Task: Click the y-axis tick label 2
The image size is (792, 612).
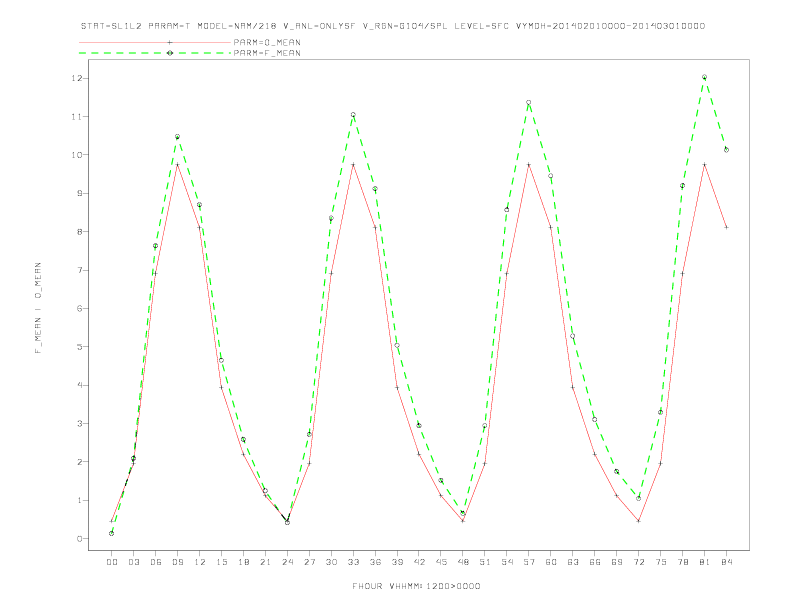Action: point(79,462)
